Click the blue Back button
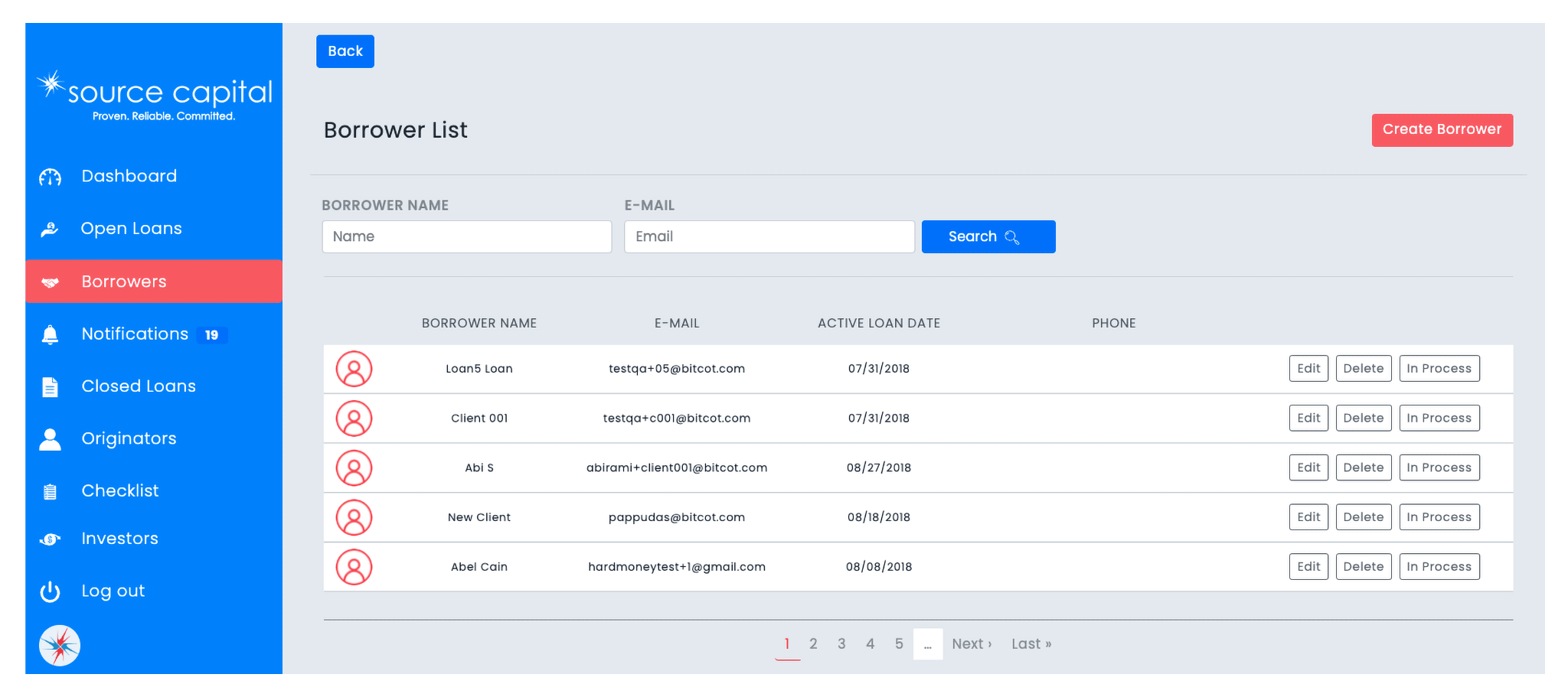The width and height of the screenshot is (1568, 697). point(345,51)
